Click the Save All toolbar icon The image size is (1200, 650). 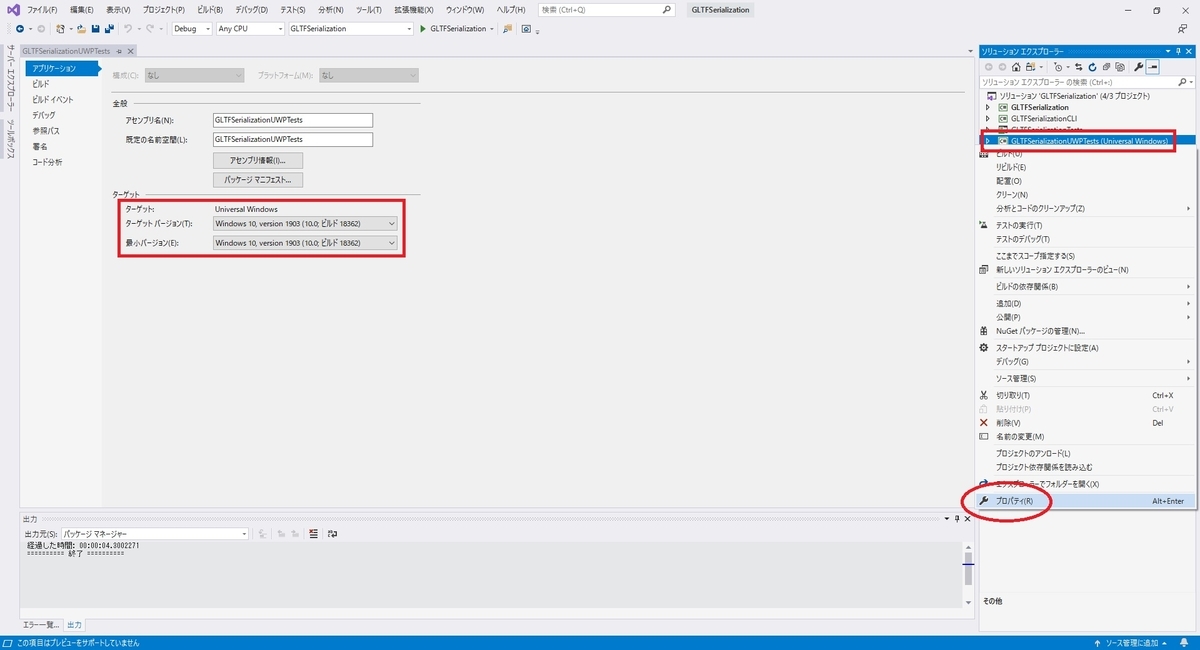click(x=109, y=29)
